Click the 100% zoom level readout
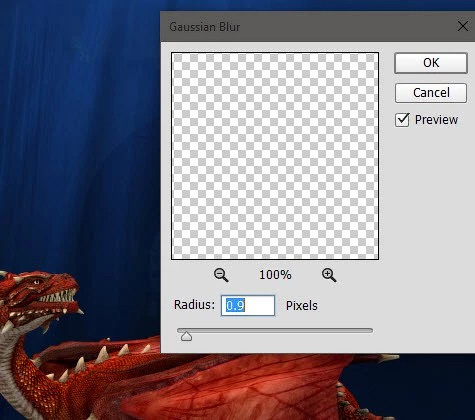 click(x=275, y=275)
